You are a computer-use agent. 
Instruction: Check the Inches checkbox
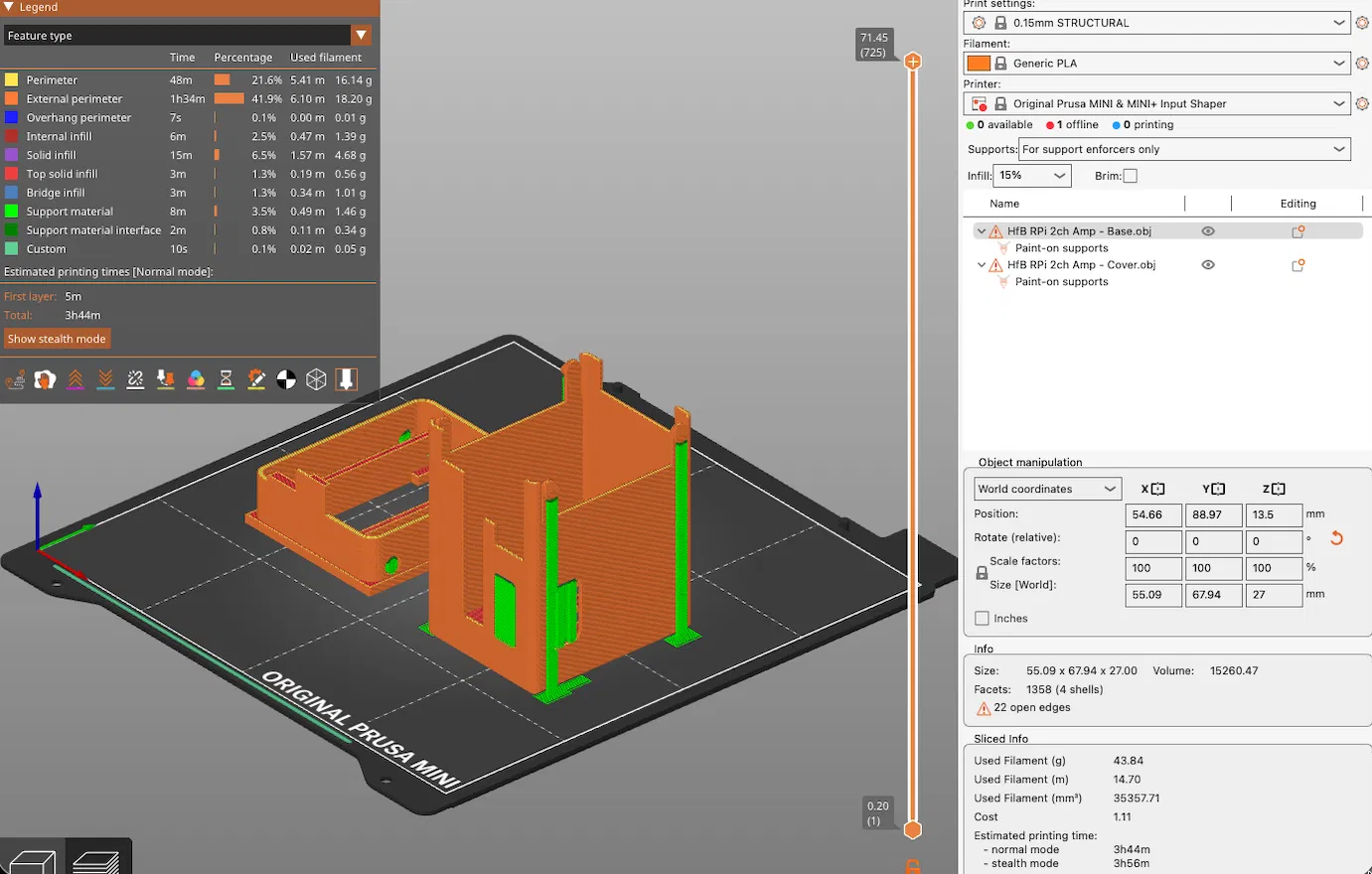[x=983, y=619]
